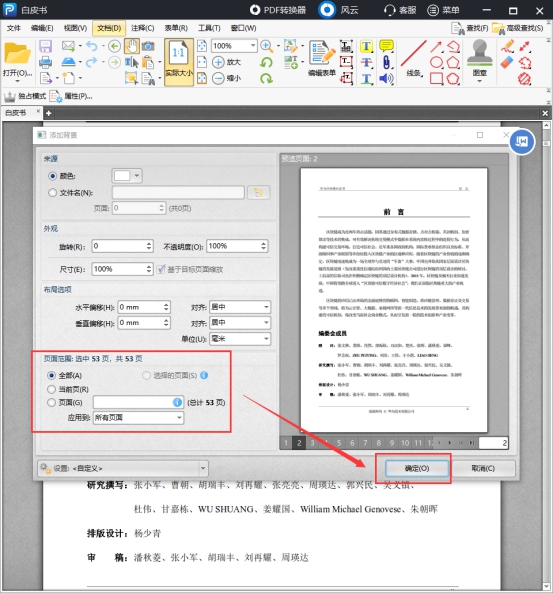Click the 属性(P)... button
Screen dimensions: 553x593
click(71, 96)
